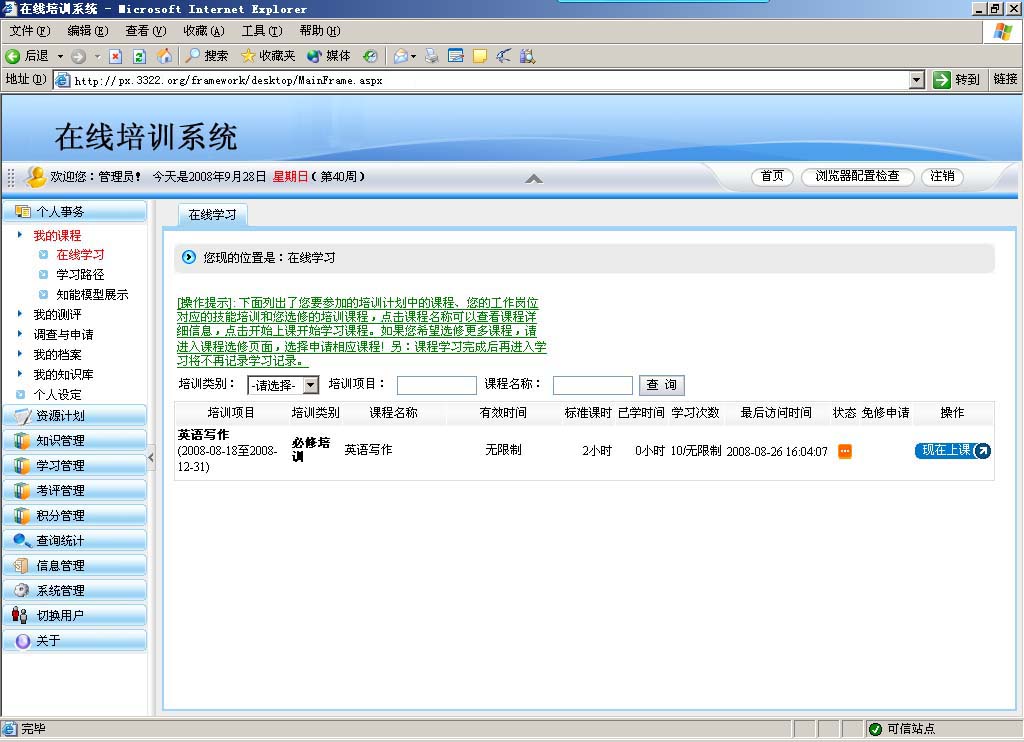
Task: Click the 浏览器配置检查 button
Action: click(x=857, y=177)
